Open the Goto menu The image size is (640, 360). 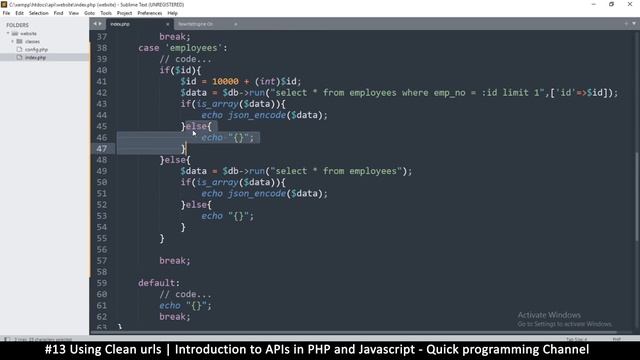pos(89,13)
